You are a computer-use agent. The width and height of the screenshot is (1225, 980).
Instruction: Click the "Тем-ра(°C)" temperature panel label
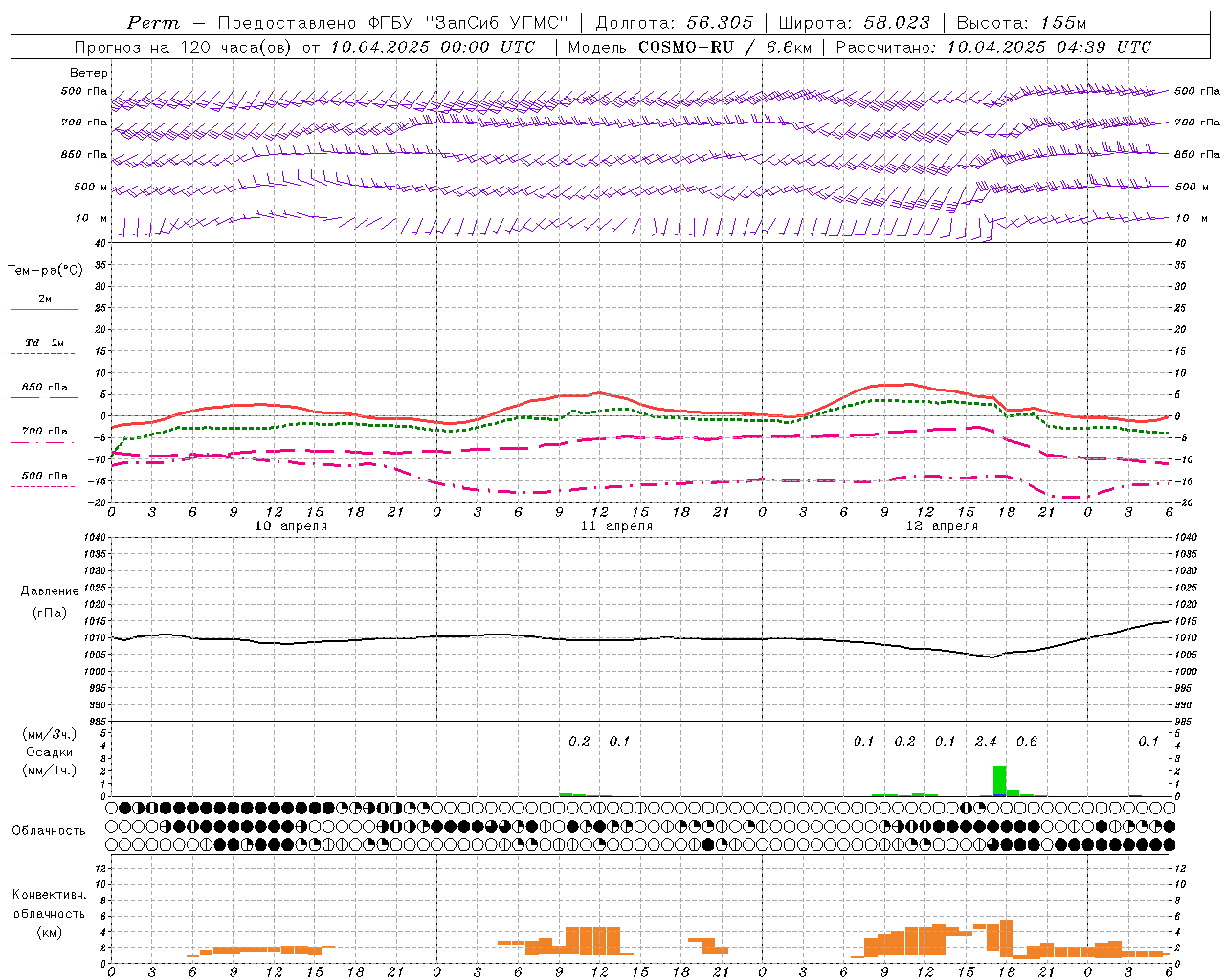click(x=45, y=271)
